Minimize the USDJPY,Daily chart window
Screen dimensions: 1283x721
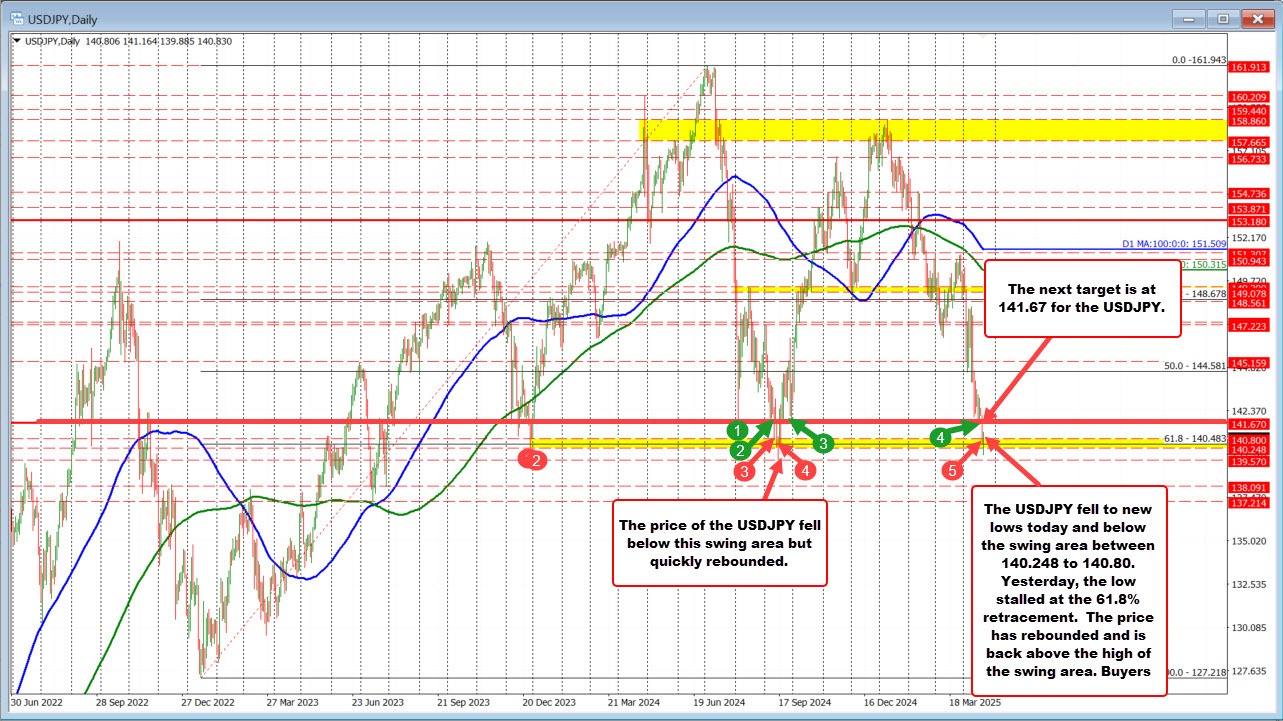point(1187,19)
